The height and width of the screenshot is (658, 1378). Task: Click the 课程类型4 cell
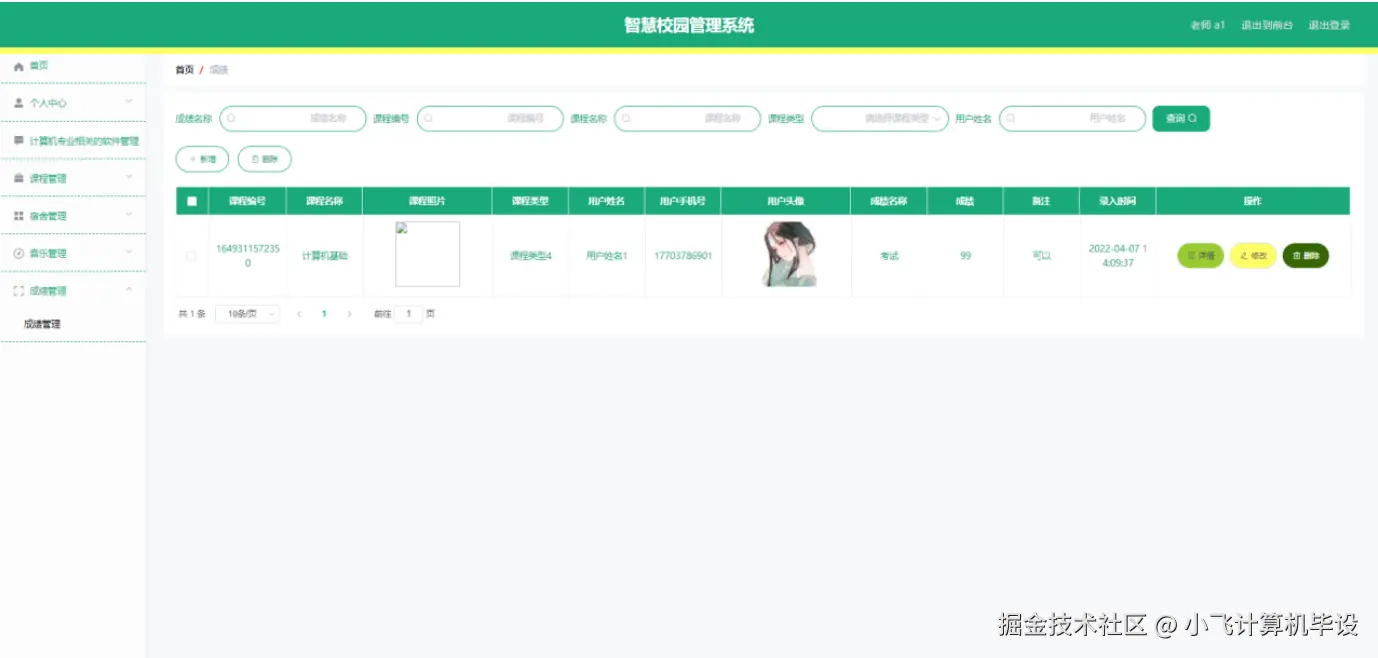(531, 256)
